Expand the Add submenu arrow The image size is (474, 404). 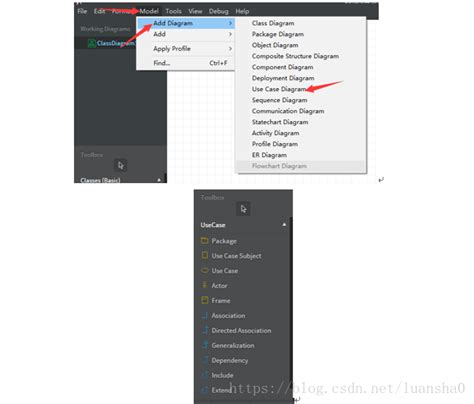tap(230, 34)
